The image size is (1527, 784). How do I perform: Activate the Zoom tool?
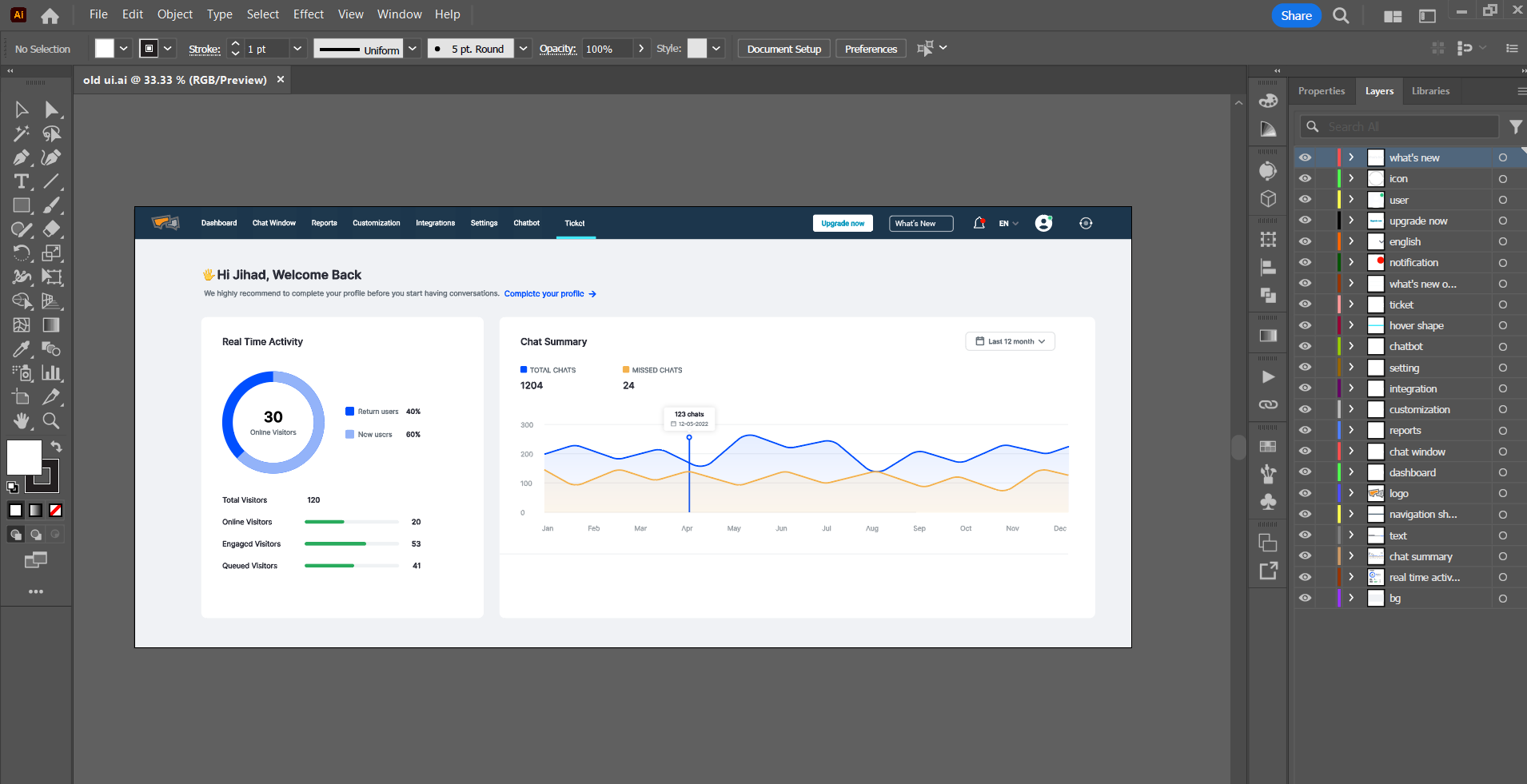click(51, 420)
